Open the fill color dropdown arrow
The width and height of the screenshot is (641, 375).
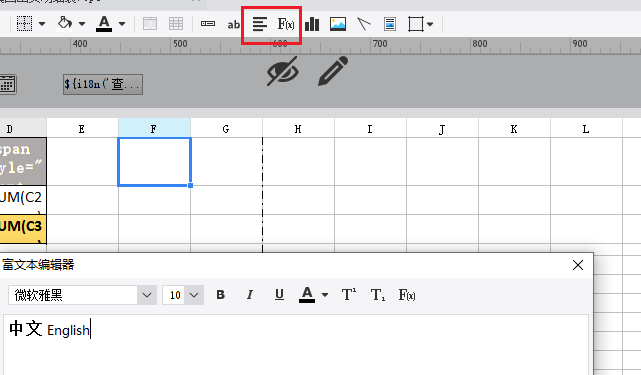82,24
